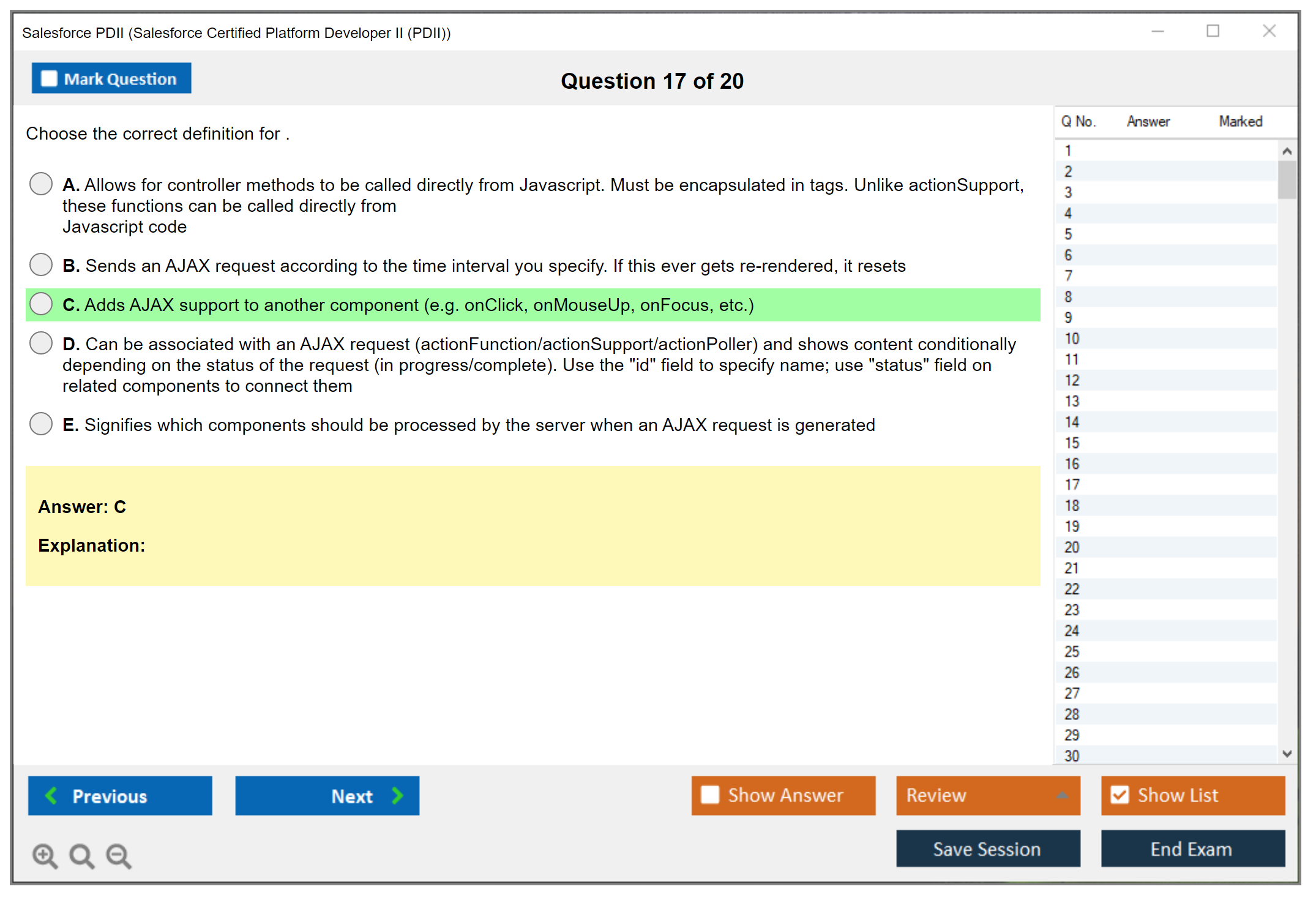
Task: Choose option E radio button
Action: point(41,424)
